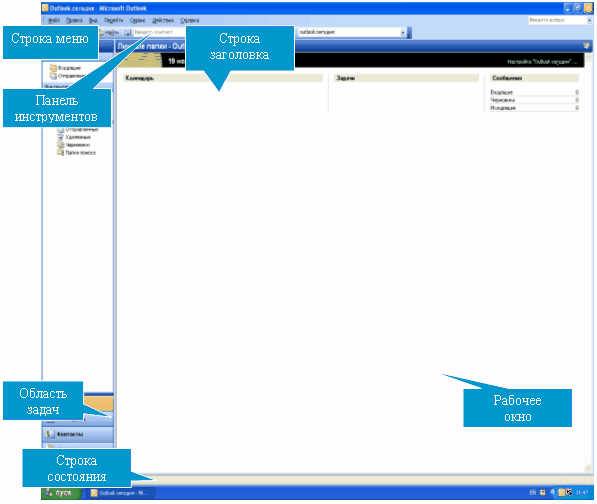Expand the outlook:сегодня address dropdown arrow
This screenshot has width=597, height=504.
point(403,32)
